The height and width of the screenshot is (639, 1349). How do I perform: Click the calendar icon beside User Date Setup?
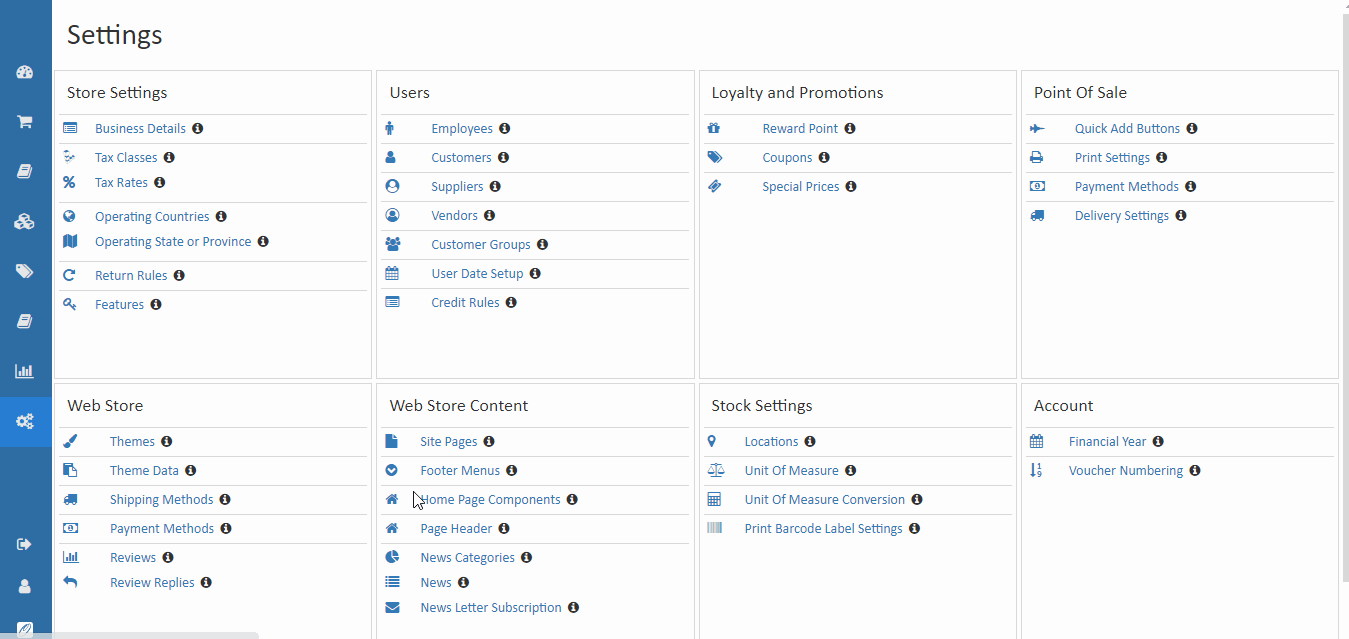point(392,274)
